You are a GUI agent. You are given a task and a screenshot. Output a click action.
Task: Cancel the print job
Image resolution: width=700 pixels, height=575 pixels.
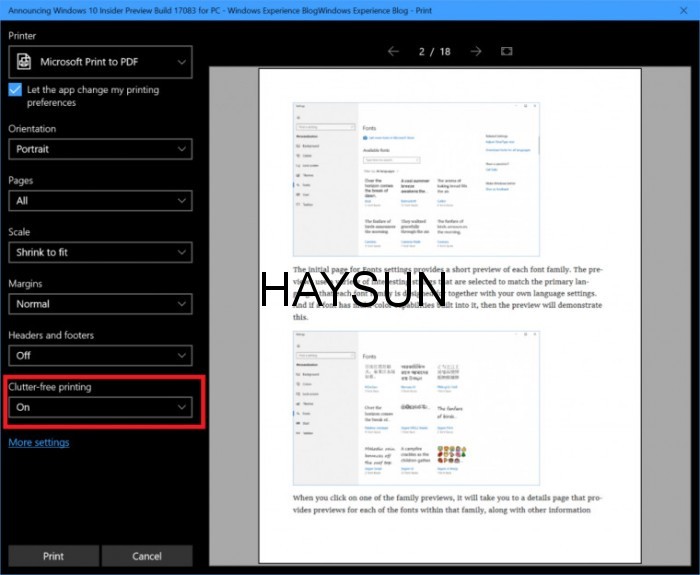pyautogui.click(x=147, y=556)
